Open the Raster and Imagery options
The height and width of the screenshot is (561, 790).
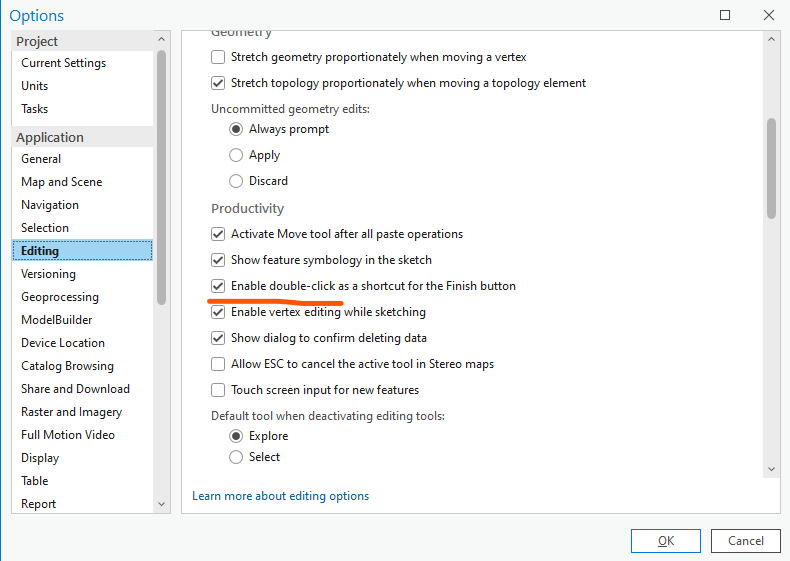72,412
